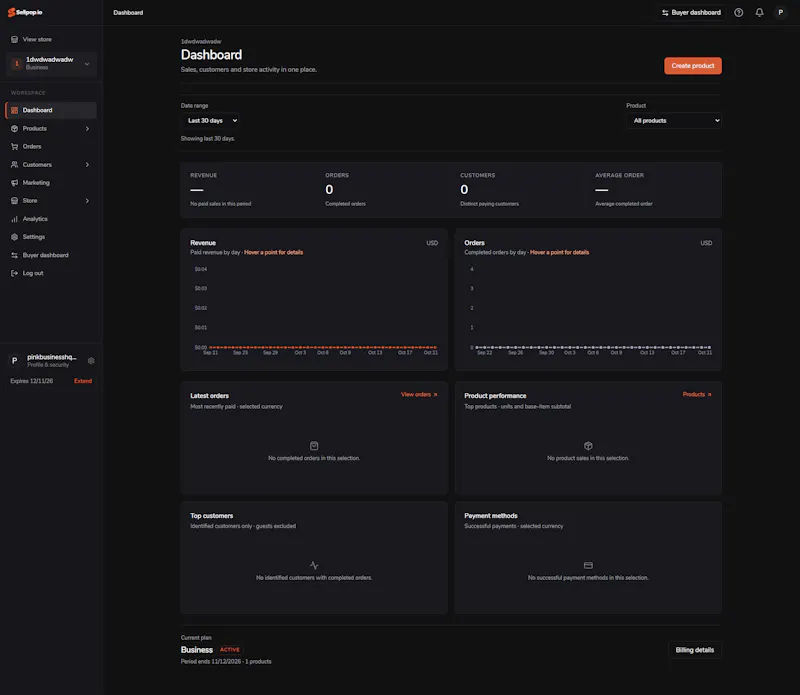This screenshot has height=695, width=800.
Task: Click the Log out arrow icon
Action: [14, 273]
